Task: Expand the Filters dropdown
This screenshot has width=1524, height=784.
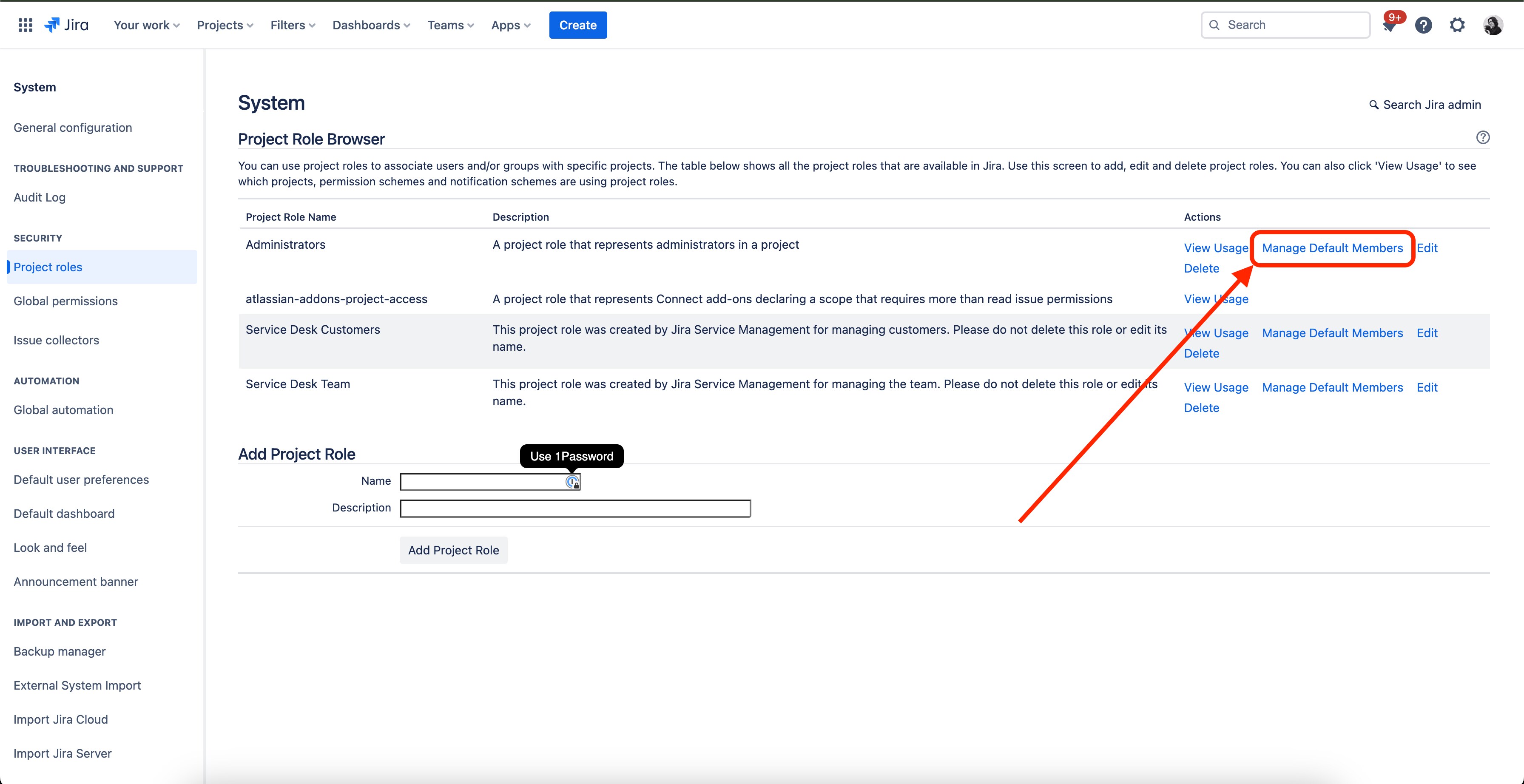Action: [293, 25]
